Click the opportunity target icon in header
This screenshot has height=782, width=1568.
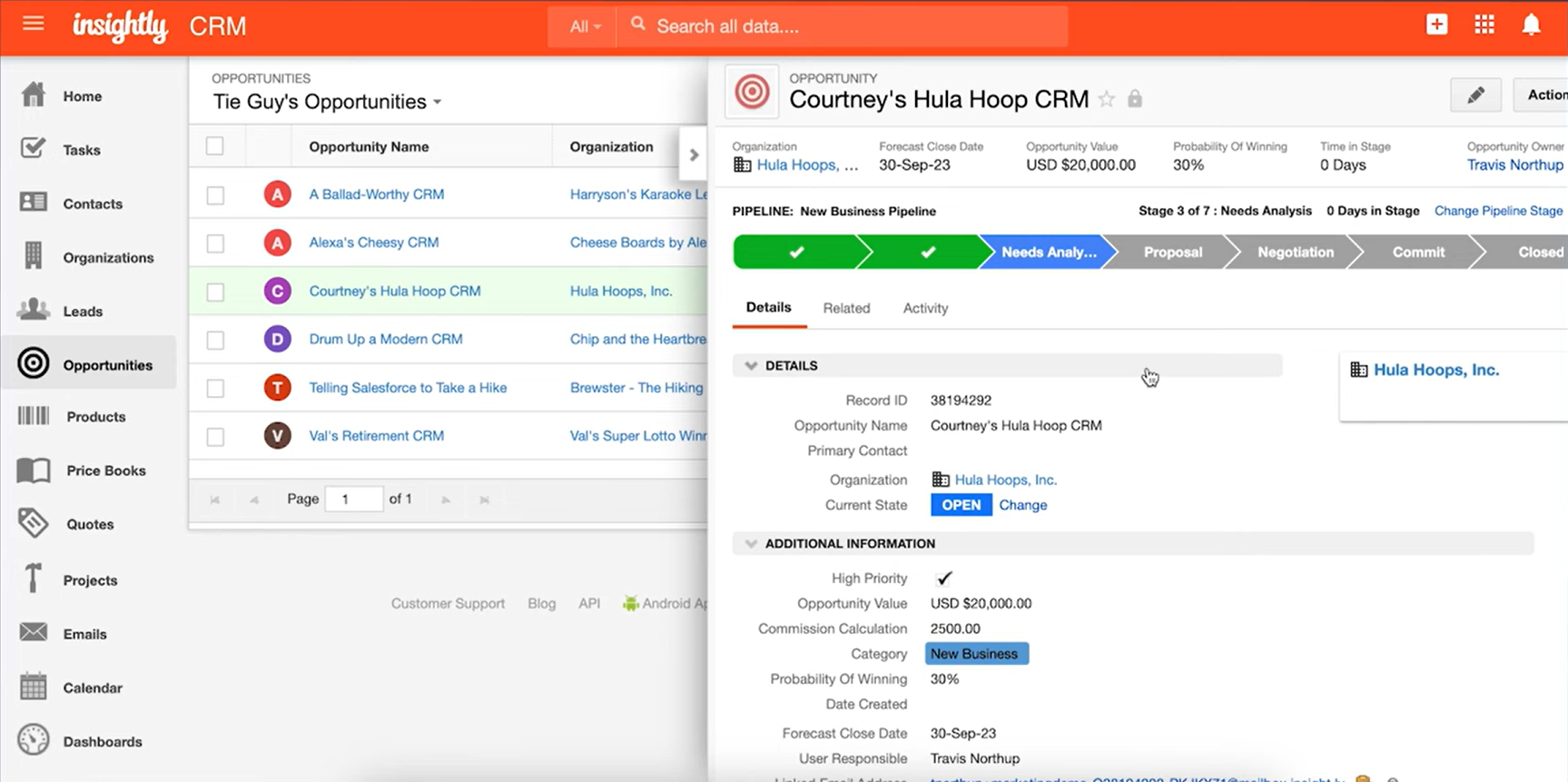(752, 92)
